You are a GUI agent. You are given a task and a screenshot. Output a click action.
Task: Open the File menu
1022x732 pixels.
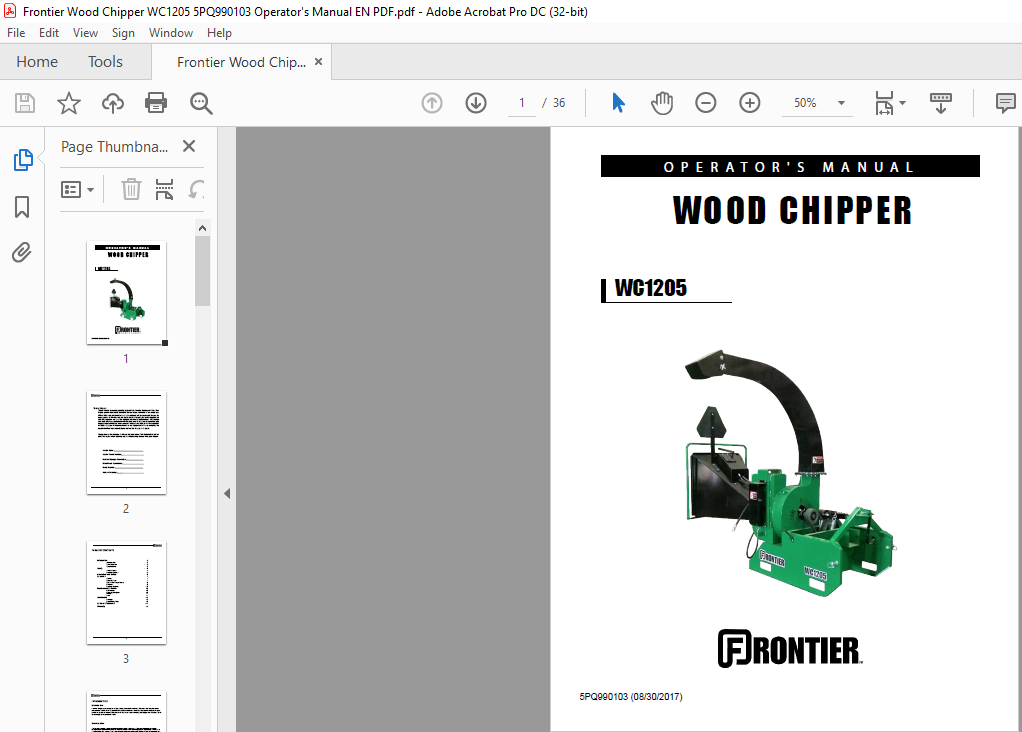16,33
